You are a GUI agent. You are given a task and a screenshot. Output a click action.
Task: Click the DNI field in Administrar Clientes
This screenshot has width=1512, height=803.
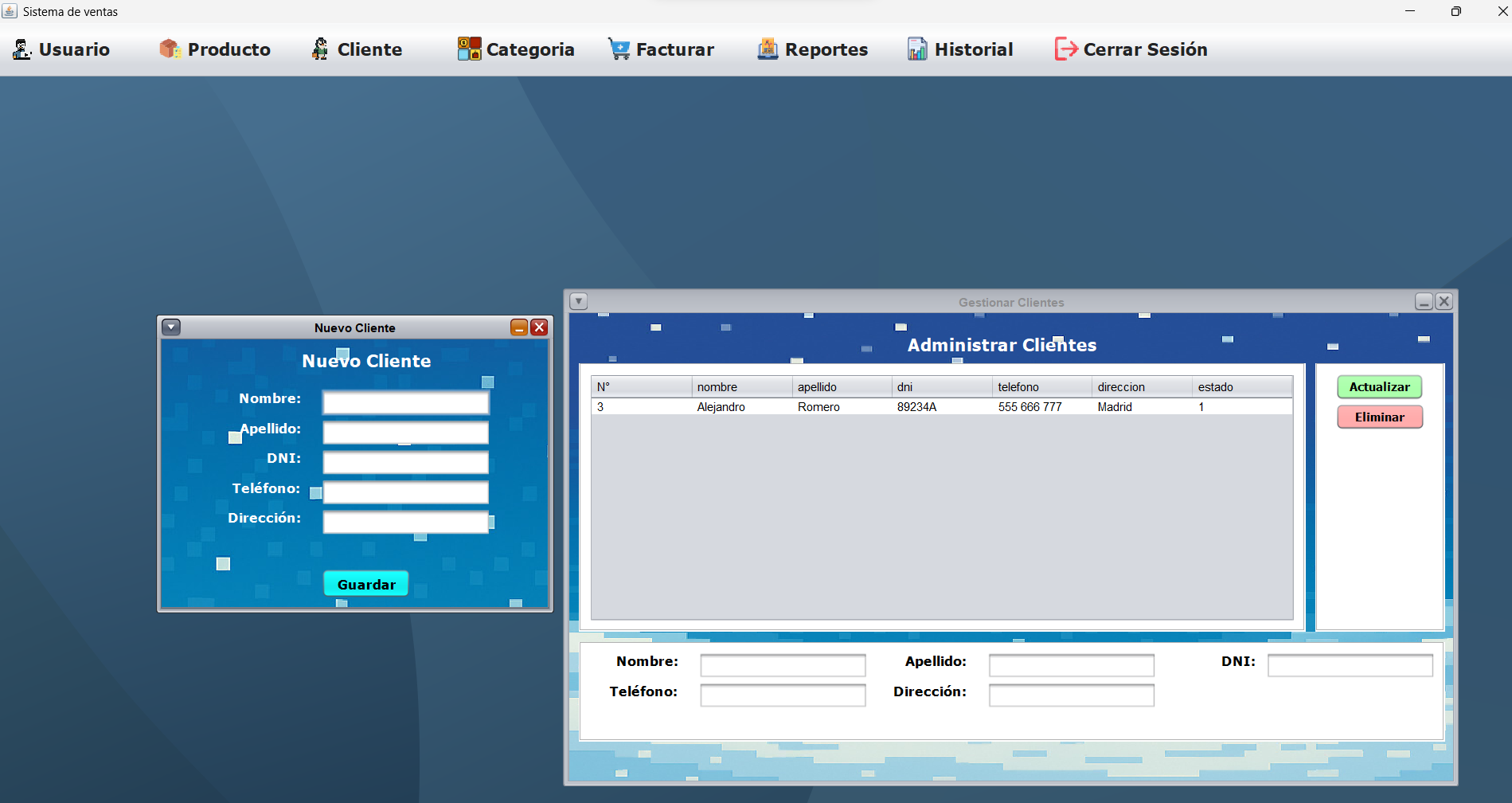1350,664
